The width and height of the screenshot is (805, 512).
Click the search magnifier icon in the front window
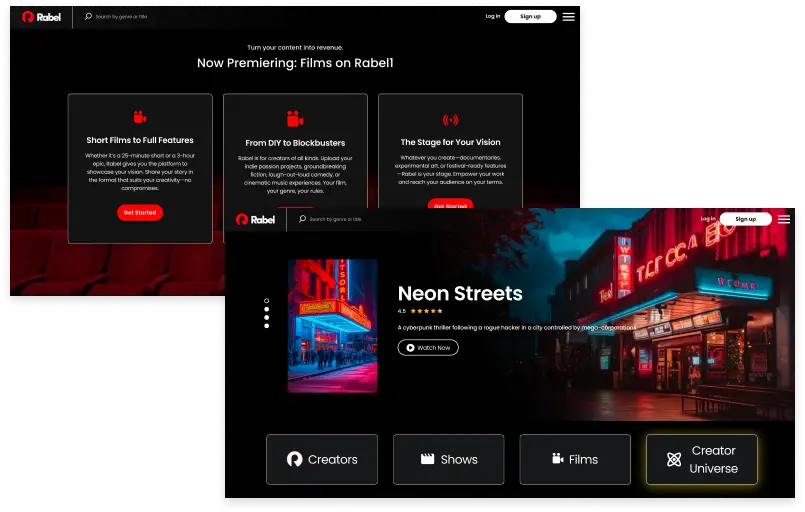pos(302,219)
